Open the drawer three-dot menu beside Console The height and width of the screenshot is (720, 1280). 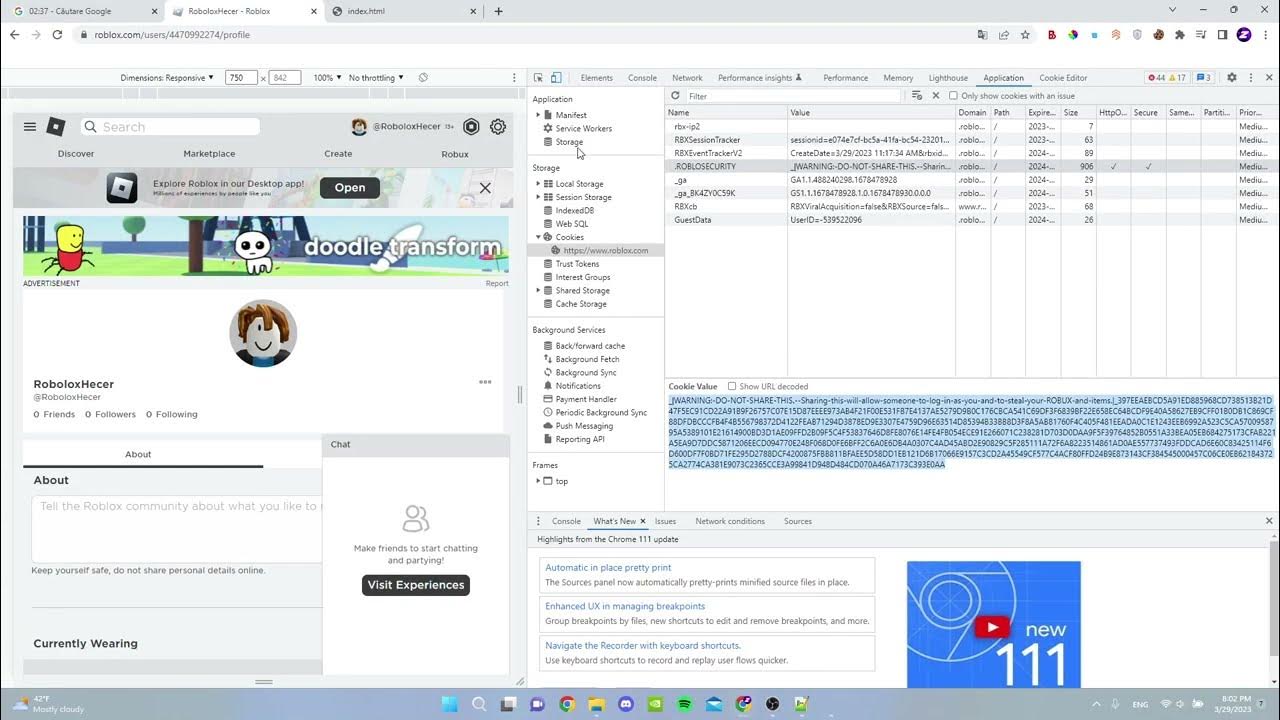(x=538, y=521)
